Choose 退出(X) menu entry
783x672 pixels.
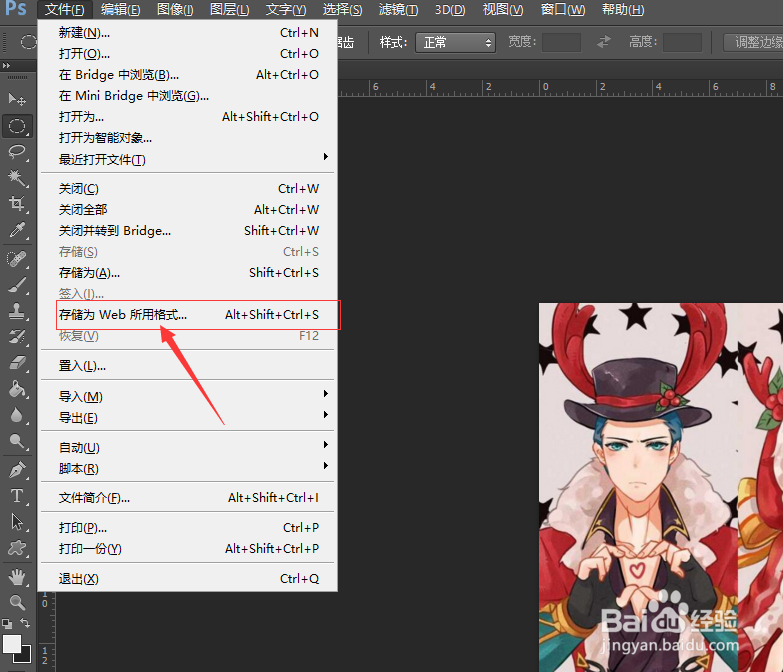point(188,579)
